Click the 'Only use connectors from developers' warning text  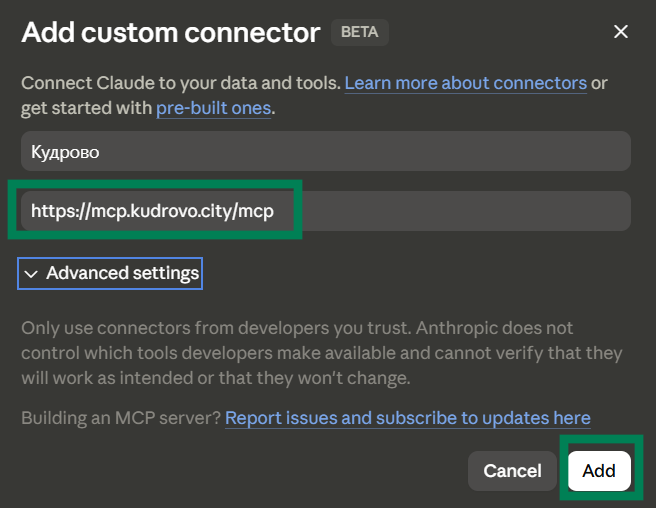click(321, 353)
